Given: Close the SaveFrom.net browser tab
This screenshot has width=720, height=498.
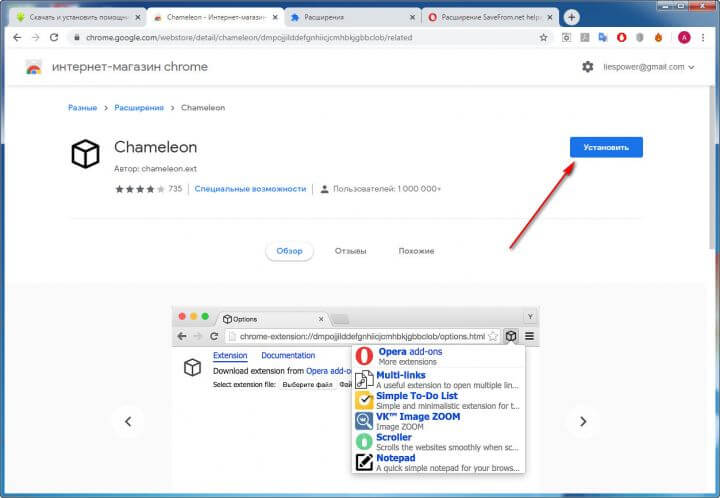Looking at the screenshot, I should (x=550, y=17).
